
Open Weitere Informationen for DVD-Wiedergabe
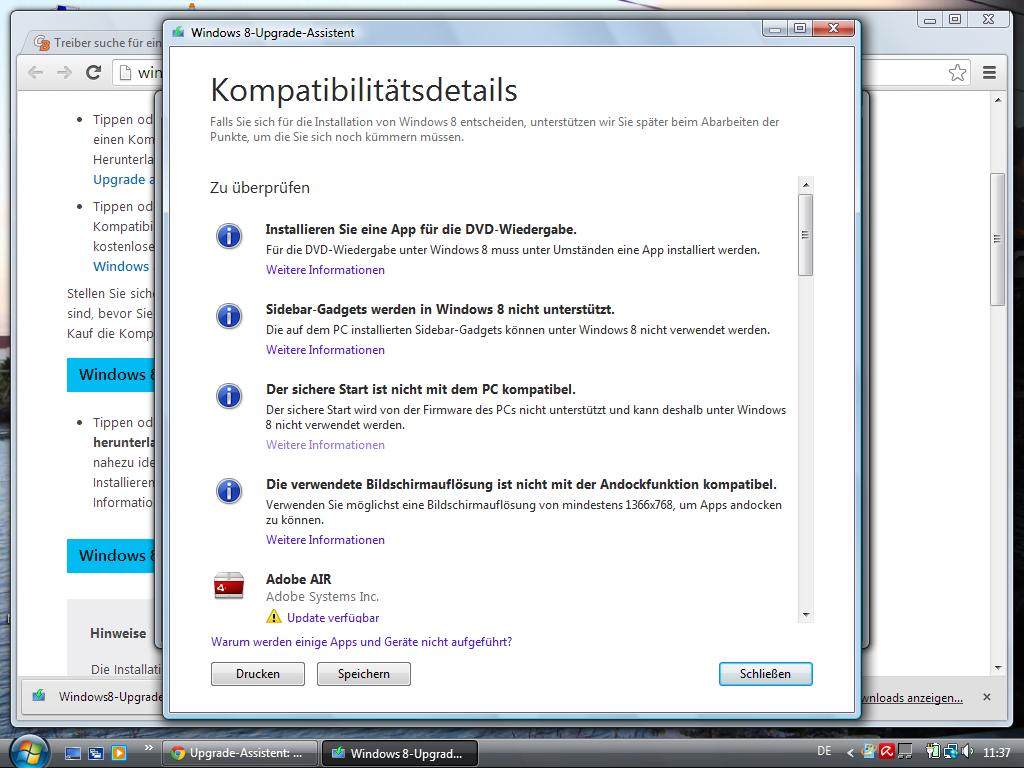coord(325,270)
